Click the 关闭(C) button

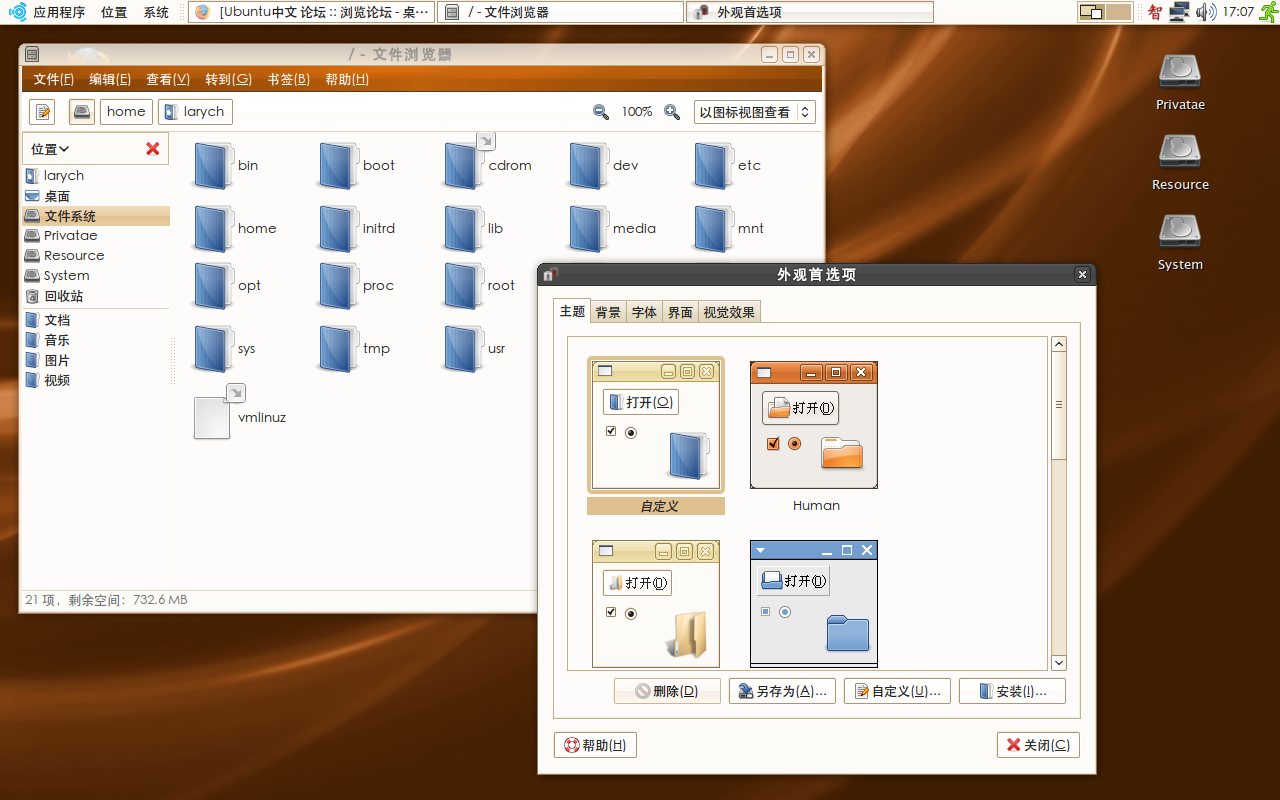click(1038, 745)
